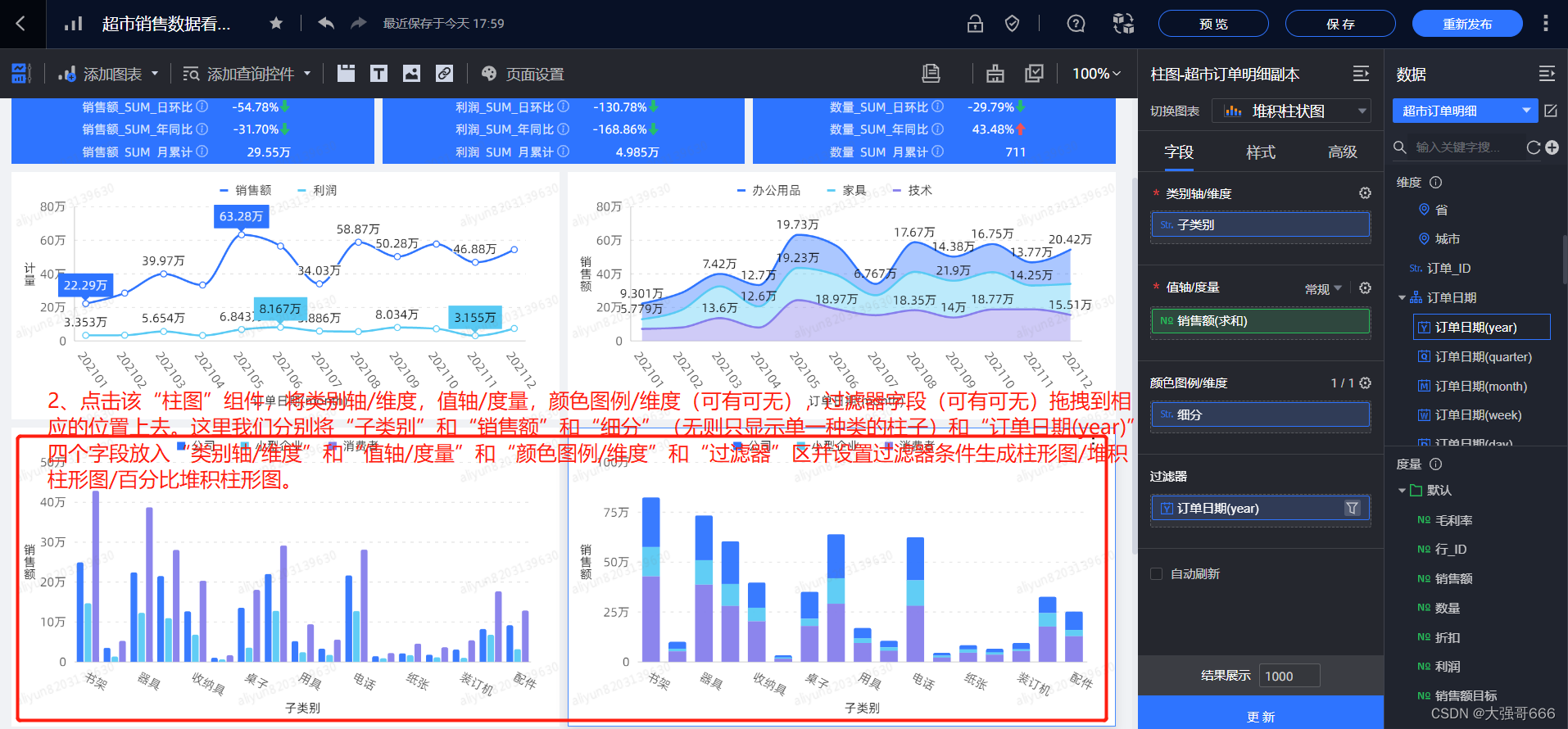Select the 订单_ID dimension

[1451, 269]
